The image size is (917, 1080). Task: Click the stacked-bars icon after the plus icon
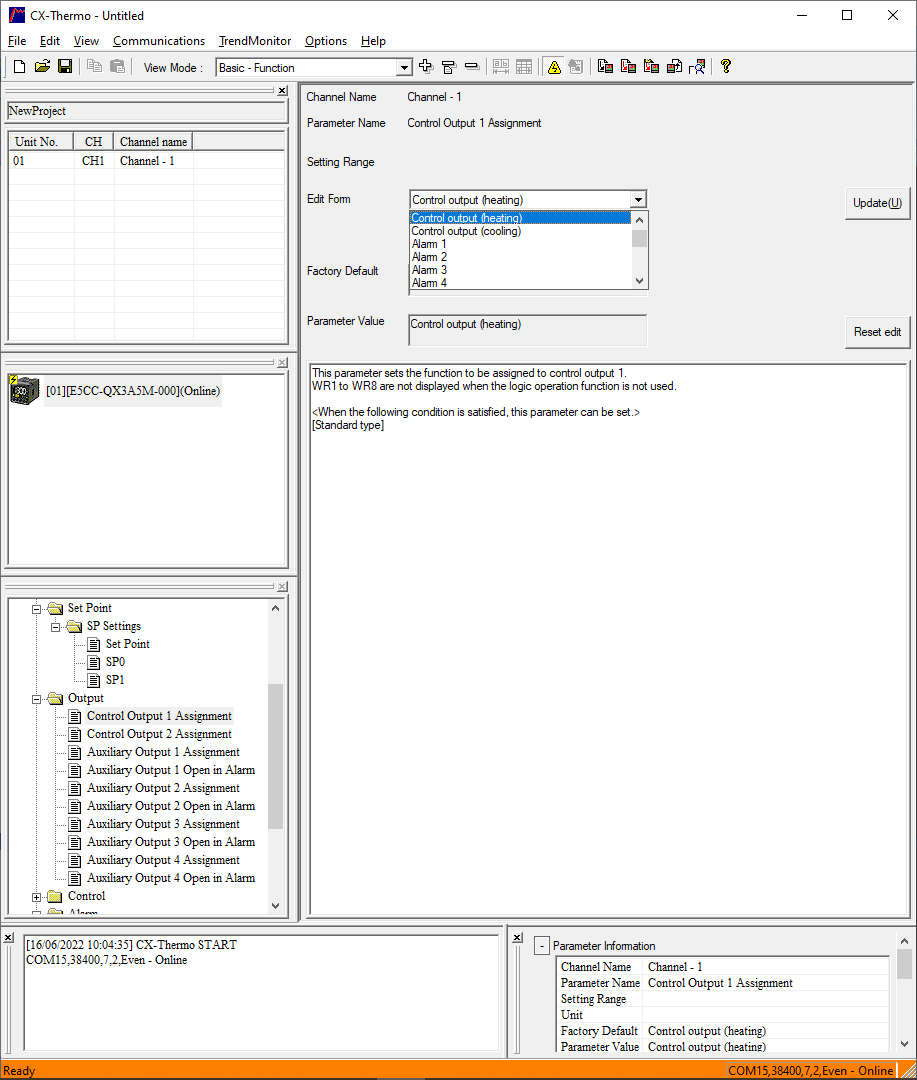coord(449,67)
